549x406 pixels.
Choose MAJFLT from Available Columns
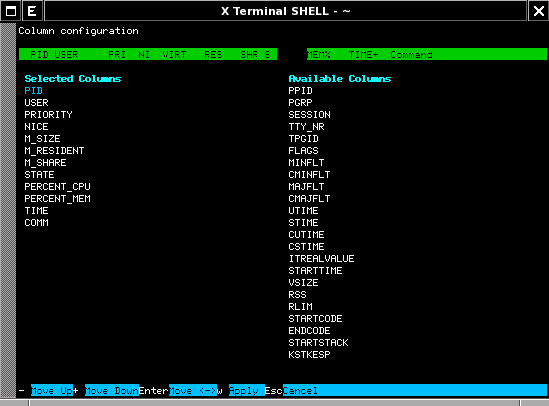pyautogui.click(x=306, y=187)
